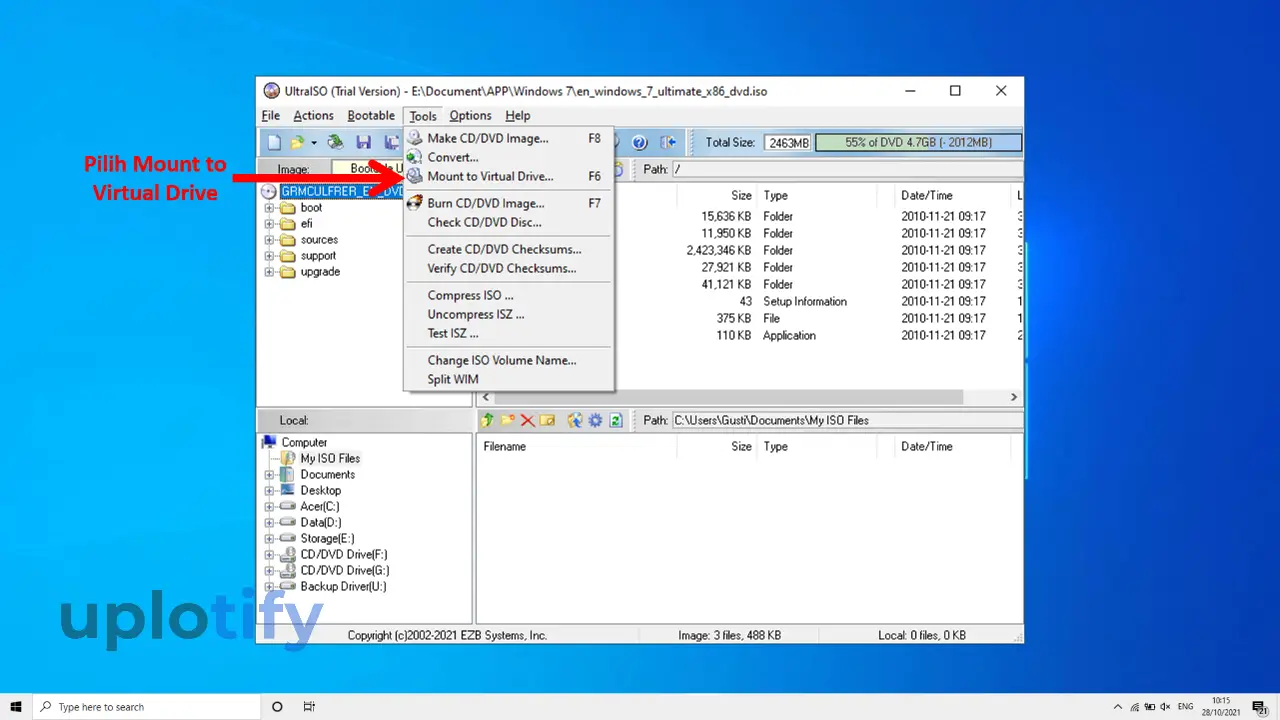Click the taskbar search box
The height and width of the screenshot is (720, 1280).
point(146,706)
